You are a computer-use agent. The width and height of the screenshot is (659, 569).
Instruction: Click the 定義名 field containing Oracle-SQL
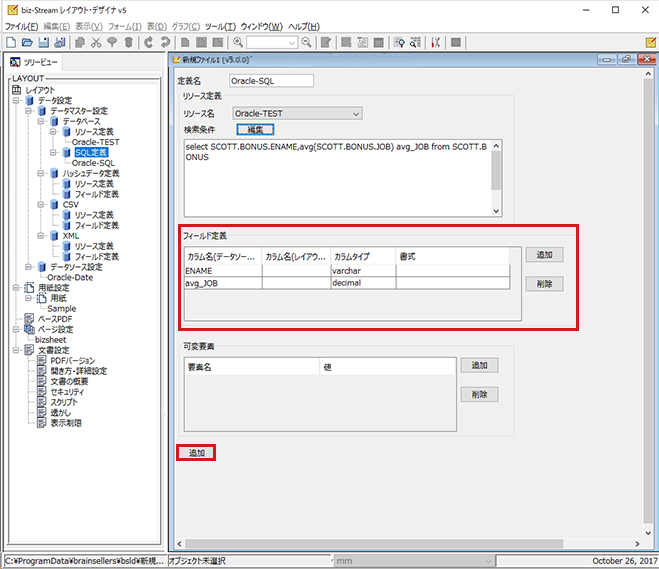tap(272, 81)
